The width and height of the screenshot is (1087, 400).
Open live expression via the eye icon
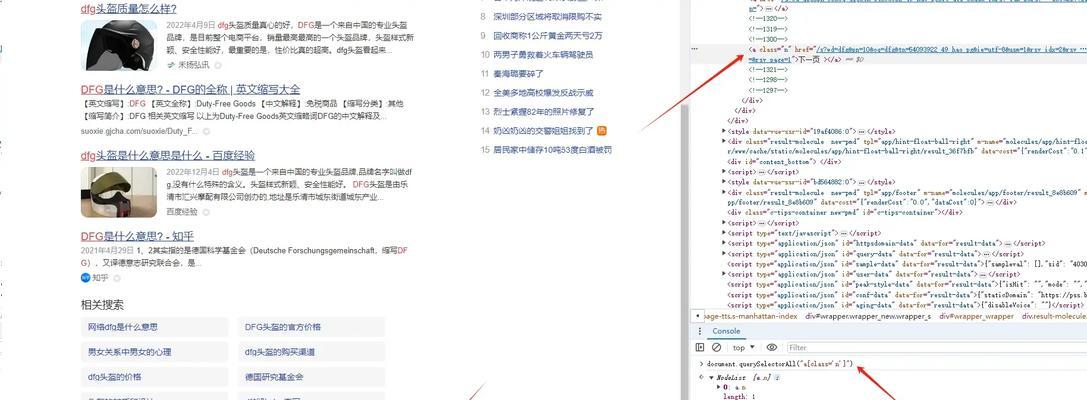[x=772, y=347]
